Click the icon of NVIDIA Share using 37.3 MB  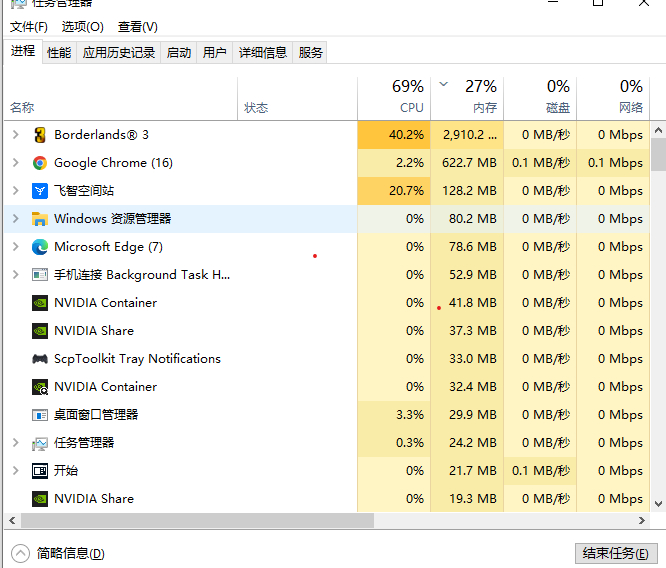coord(40,331)
